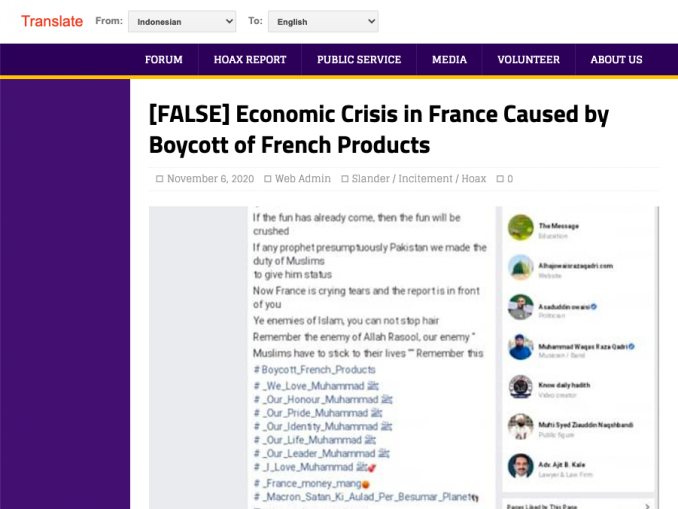Open Know daily hadith page icon
Viewport: 678px width, 509px height.
tap(521, 387)
